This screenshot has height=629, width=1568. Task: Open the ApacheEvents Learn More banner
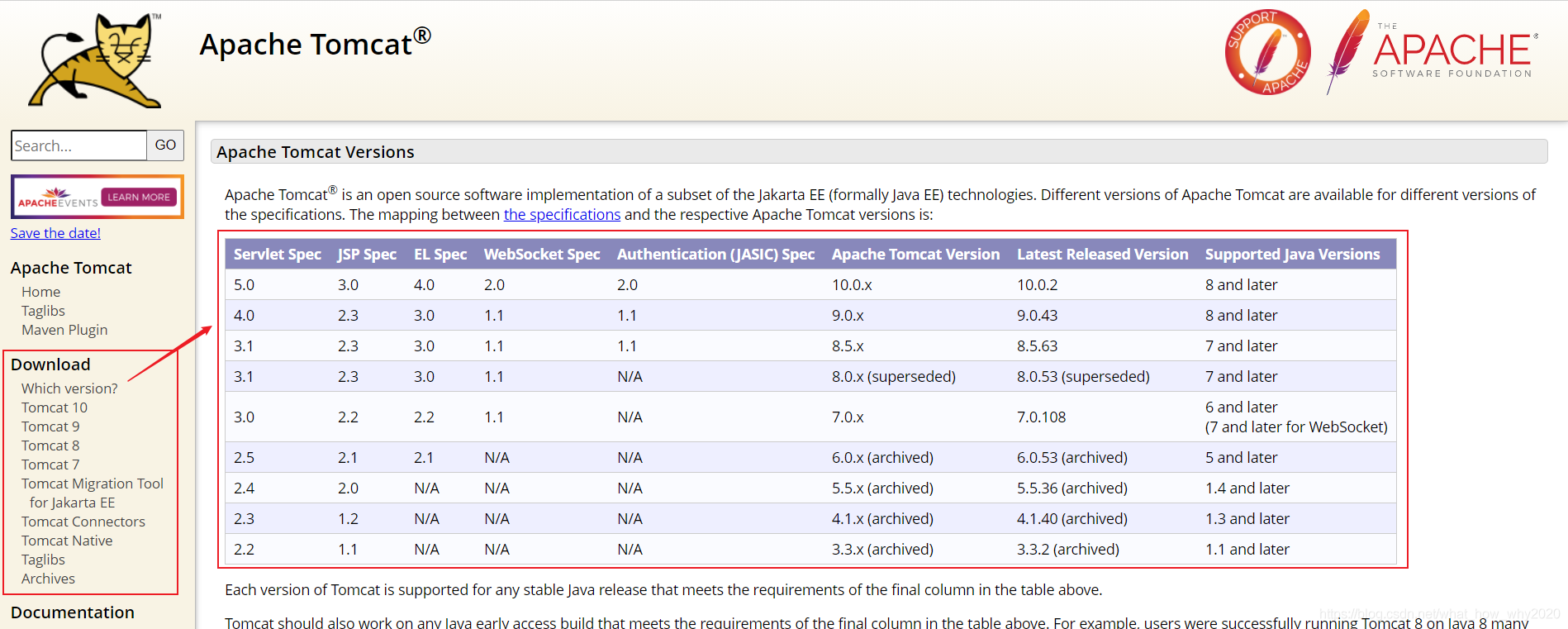pos(97,197)
